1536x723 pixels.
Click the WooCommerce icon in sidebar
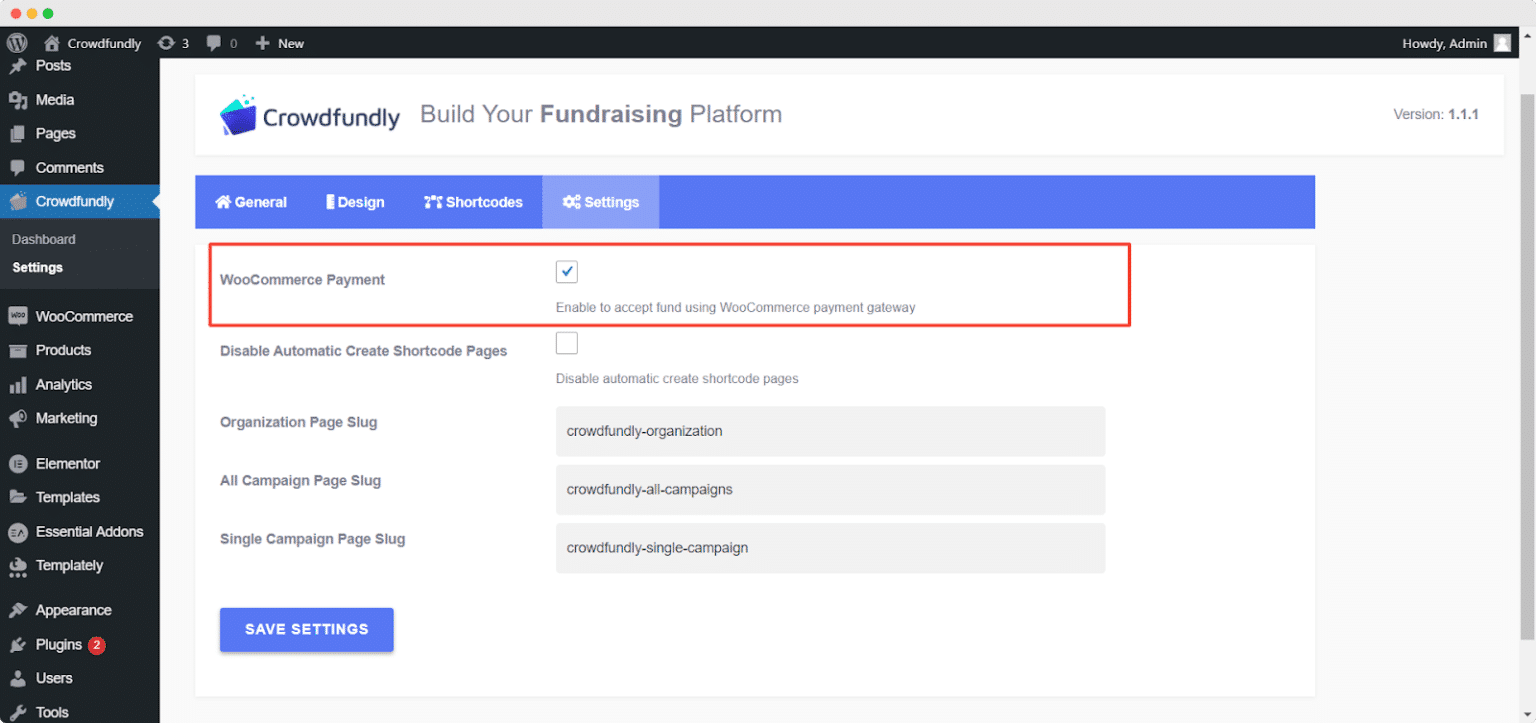coord(18,316)
